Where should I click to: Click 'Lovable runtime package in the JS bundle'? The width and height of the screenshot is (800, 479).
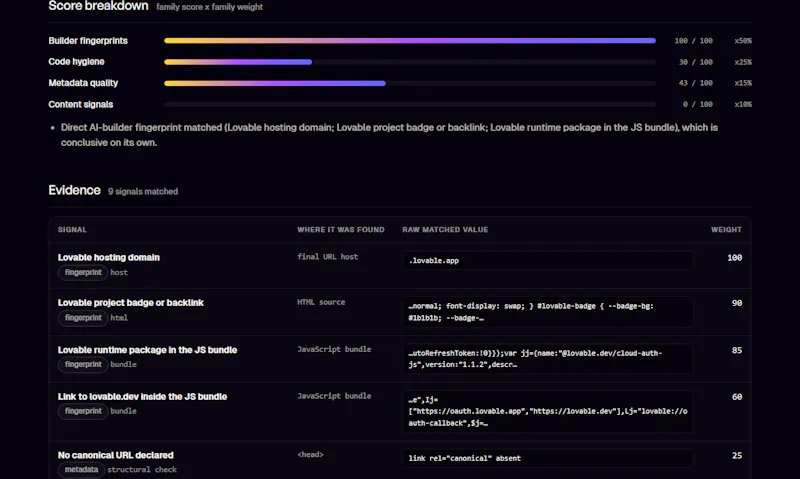point(147,350)
